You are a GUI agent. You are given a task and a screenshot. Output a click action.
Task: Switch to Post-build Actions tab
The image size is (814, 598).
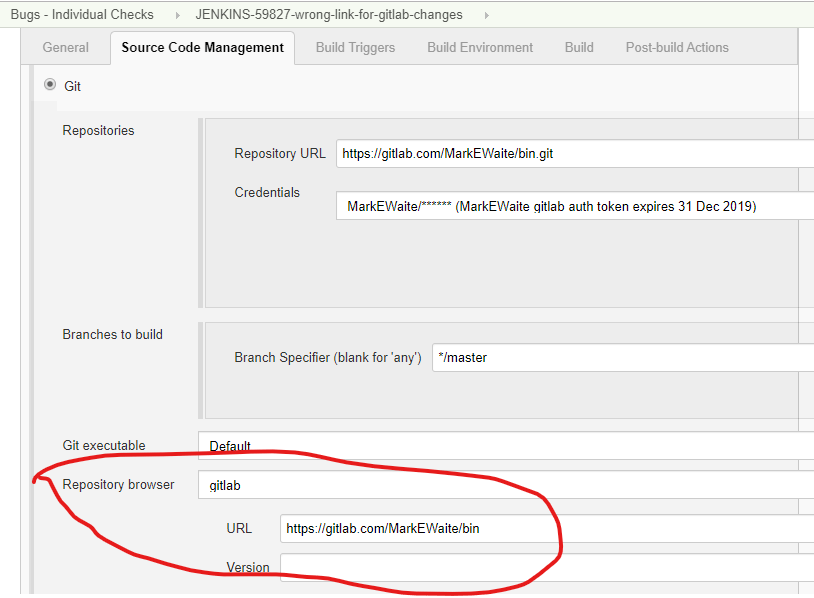677,47
